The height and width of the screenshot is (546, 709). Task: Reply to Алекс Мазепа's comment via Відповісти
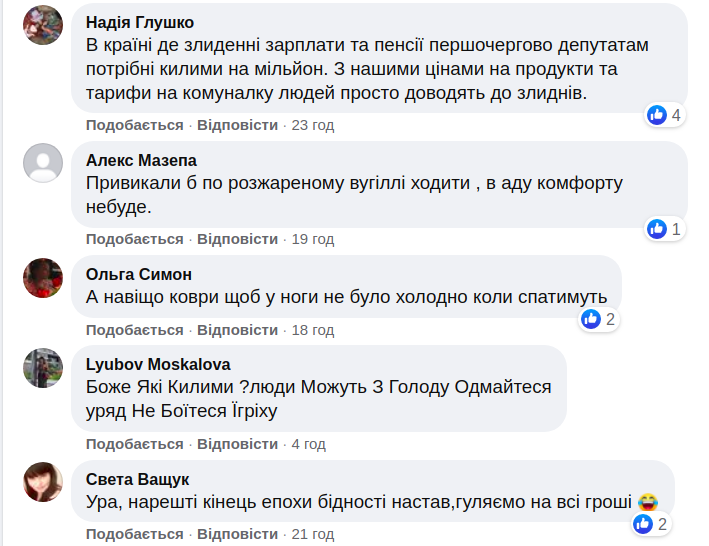coord(237,239)
